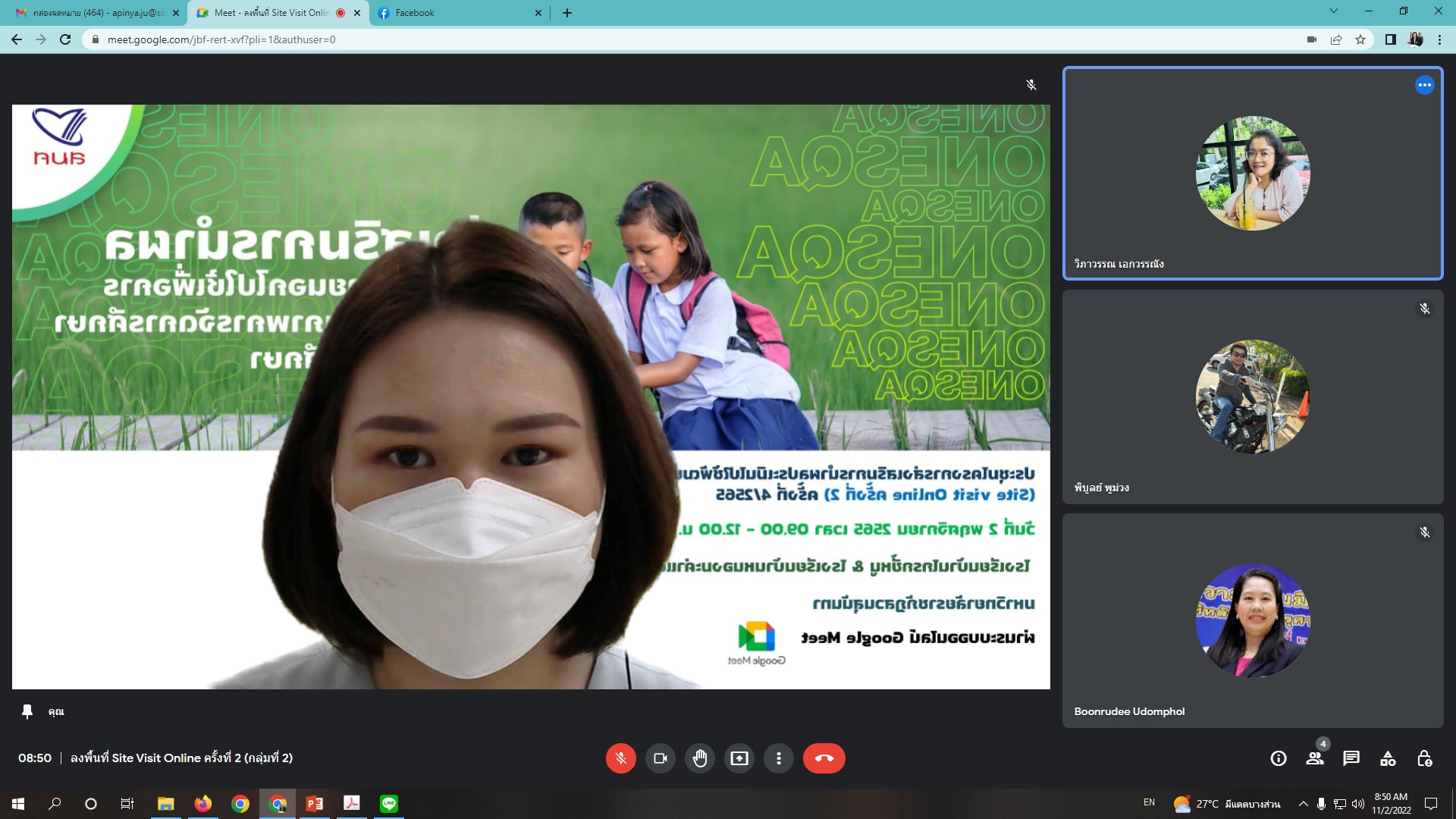This screenshot has width=1456, height=819.
Task: Open the host controls lock icon
Action: point(1424,758)
